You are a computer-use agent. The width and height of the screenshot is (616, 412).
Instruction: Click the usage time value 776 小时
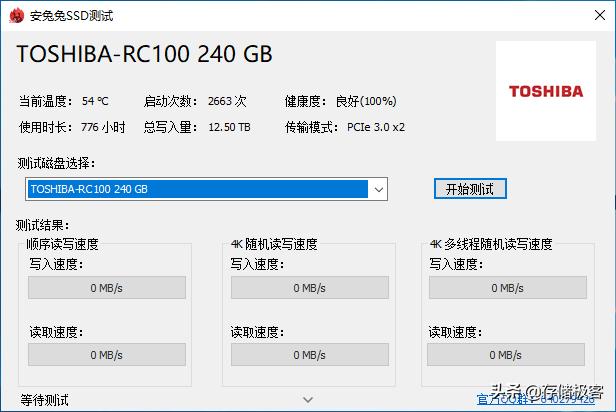point(103,127)
